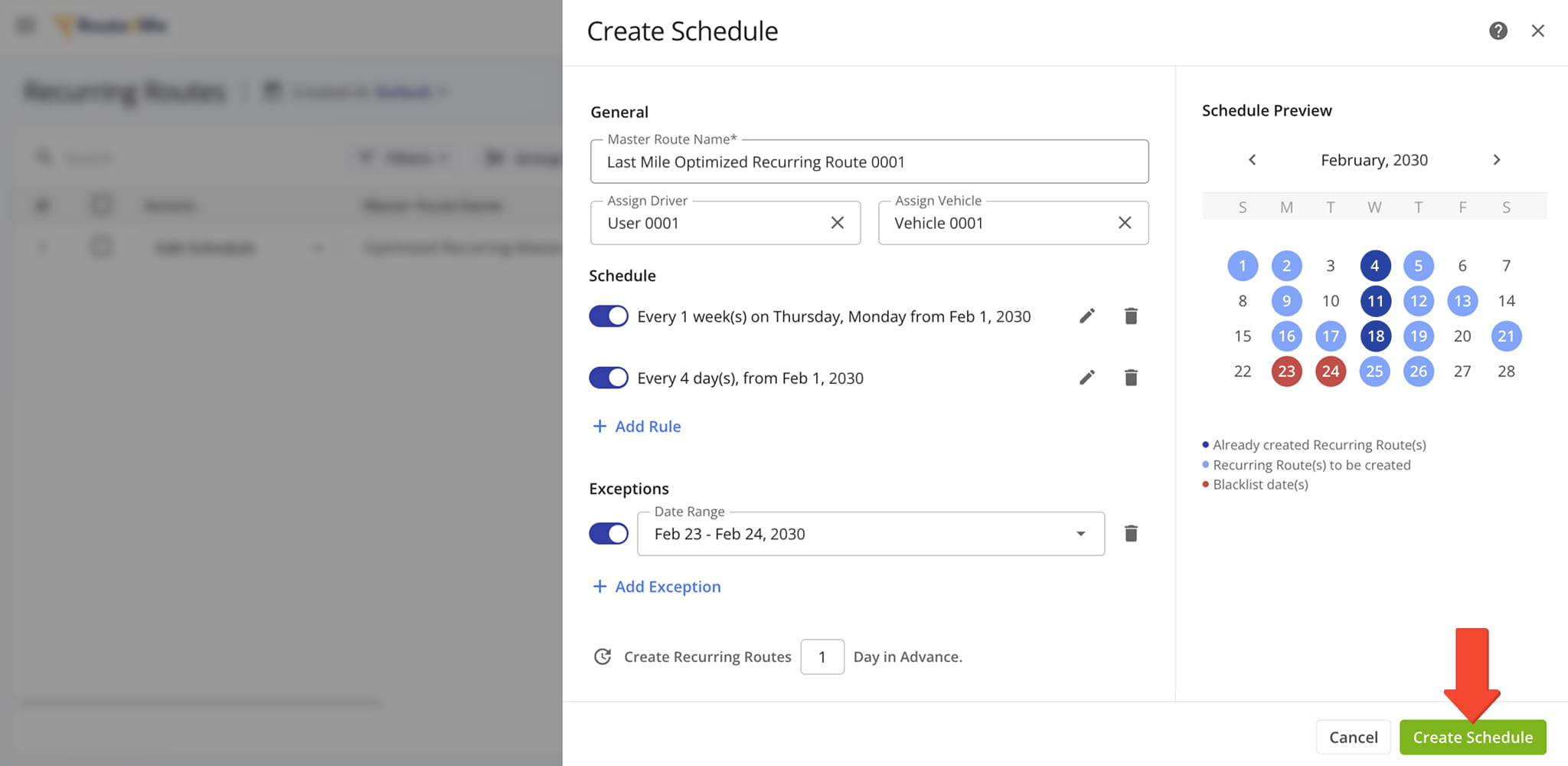Open the help question mark icon

pyautogui.click(x=1498, y=31)
